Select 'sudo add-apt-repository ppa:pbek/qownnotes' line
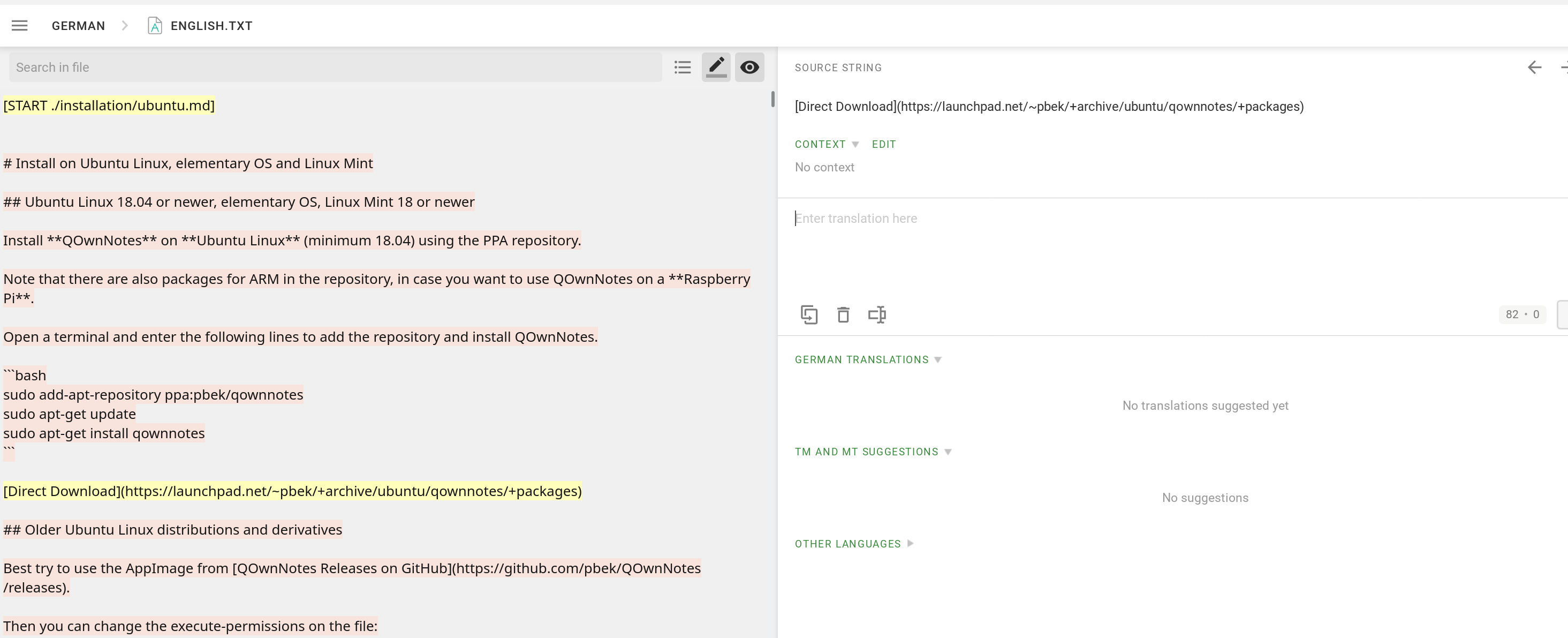 click(x=154, y=395)
